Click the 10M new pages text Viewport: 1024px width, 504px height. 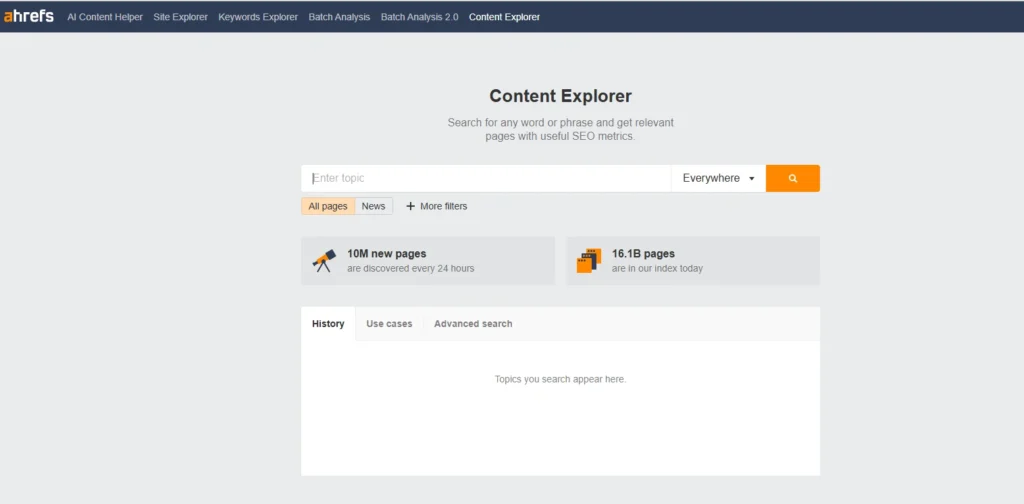point(387,254)
